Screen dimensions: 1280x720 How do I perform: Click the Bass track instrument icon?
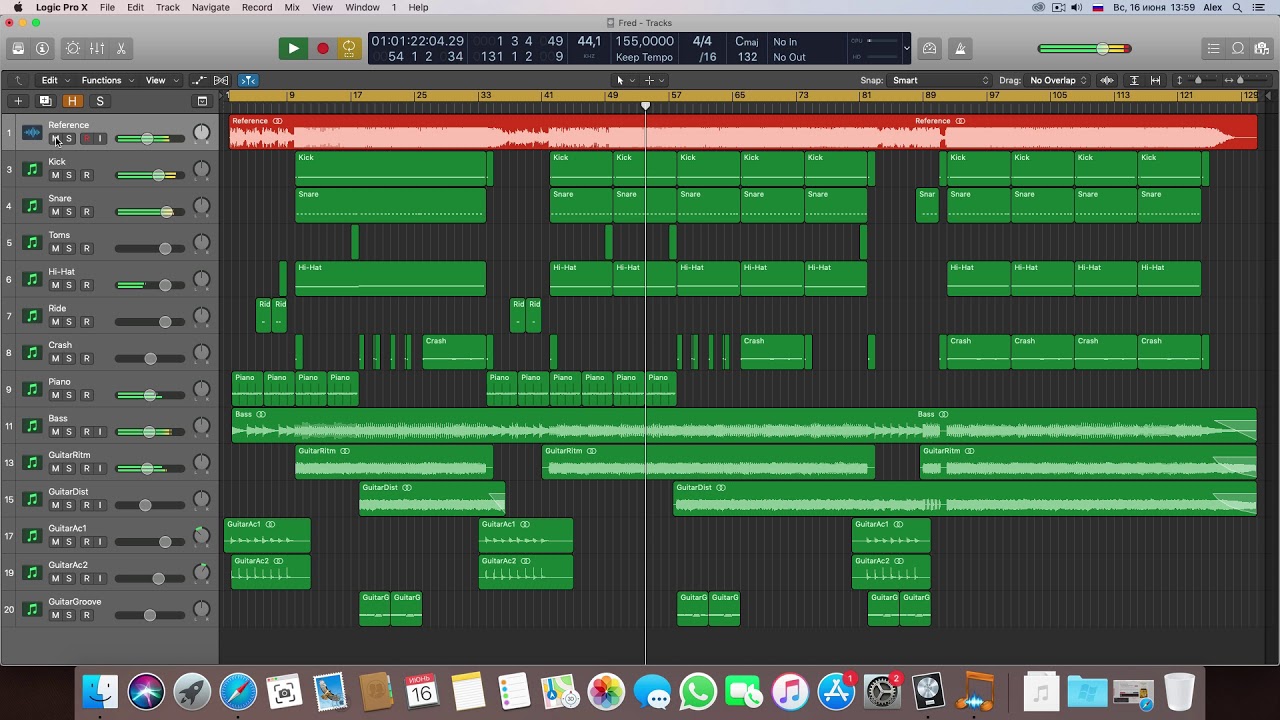pos(32,426)
